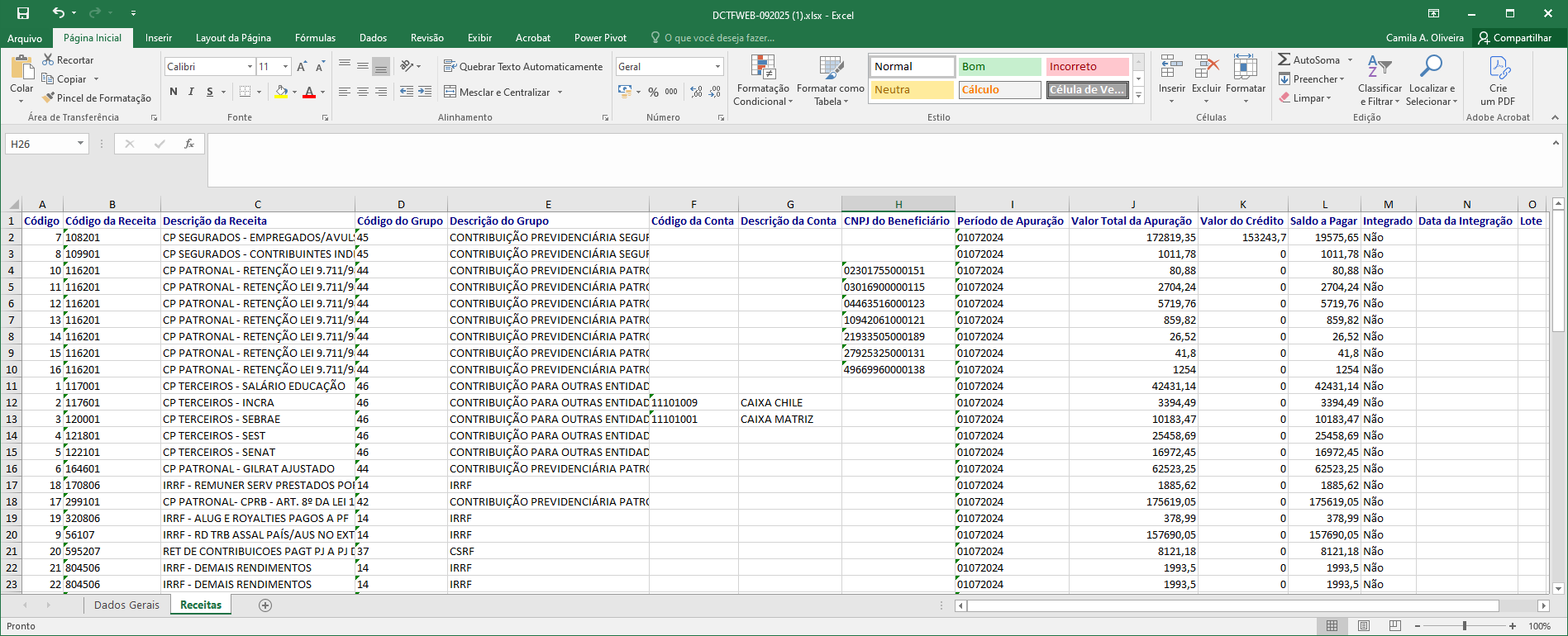The image size is (1568, 636).
Task: Switch to Dados Gerais sheet tab
Action: coord(126,605)
